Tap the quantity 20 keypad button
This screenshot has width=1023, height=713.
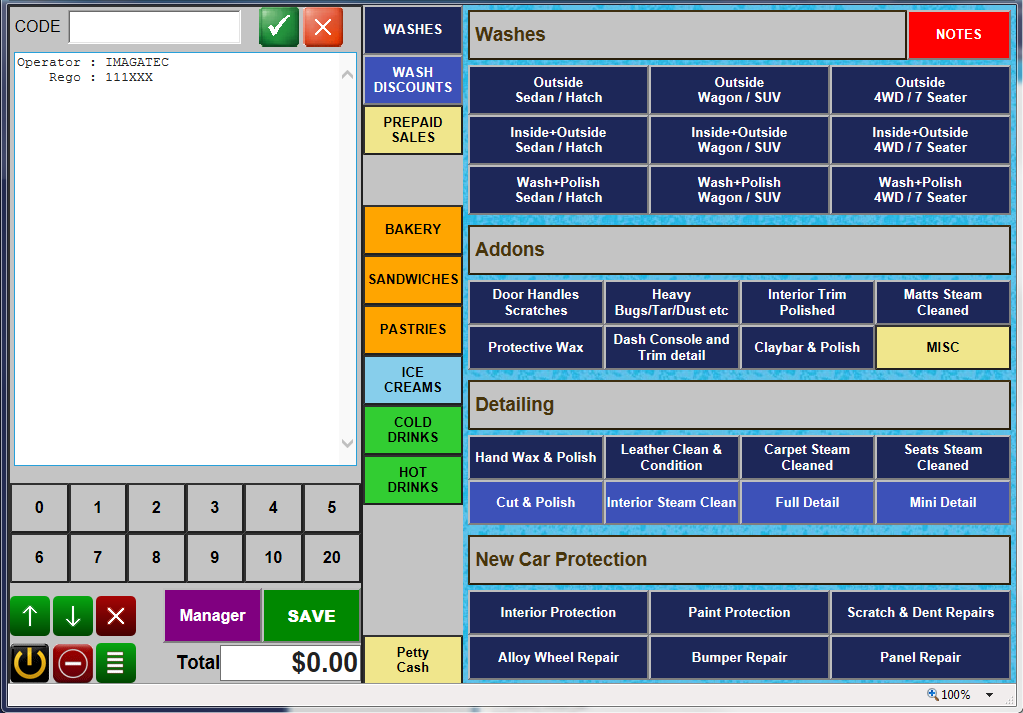pyautogui.click(x=332, y=558)
